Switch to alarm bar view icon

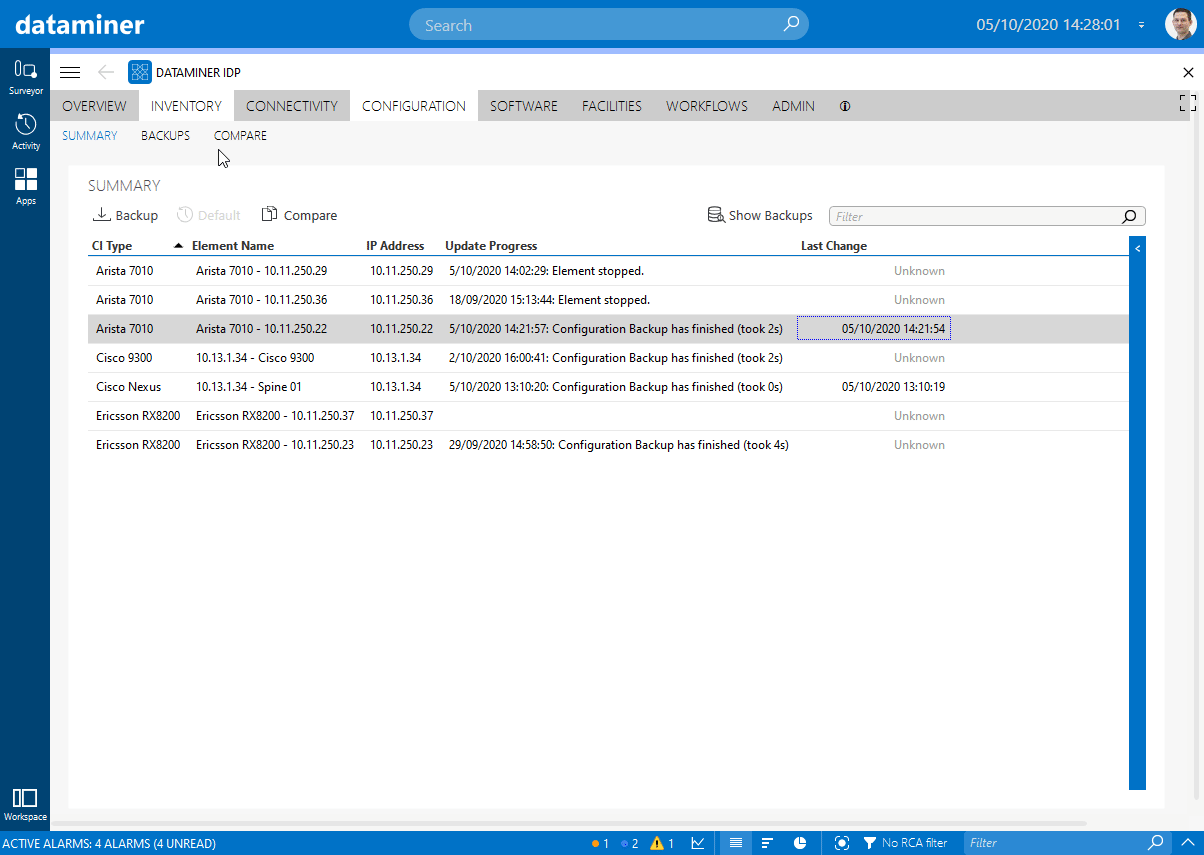pyautogui.click(x=768, y=843)
